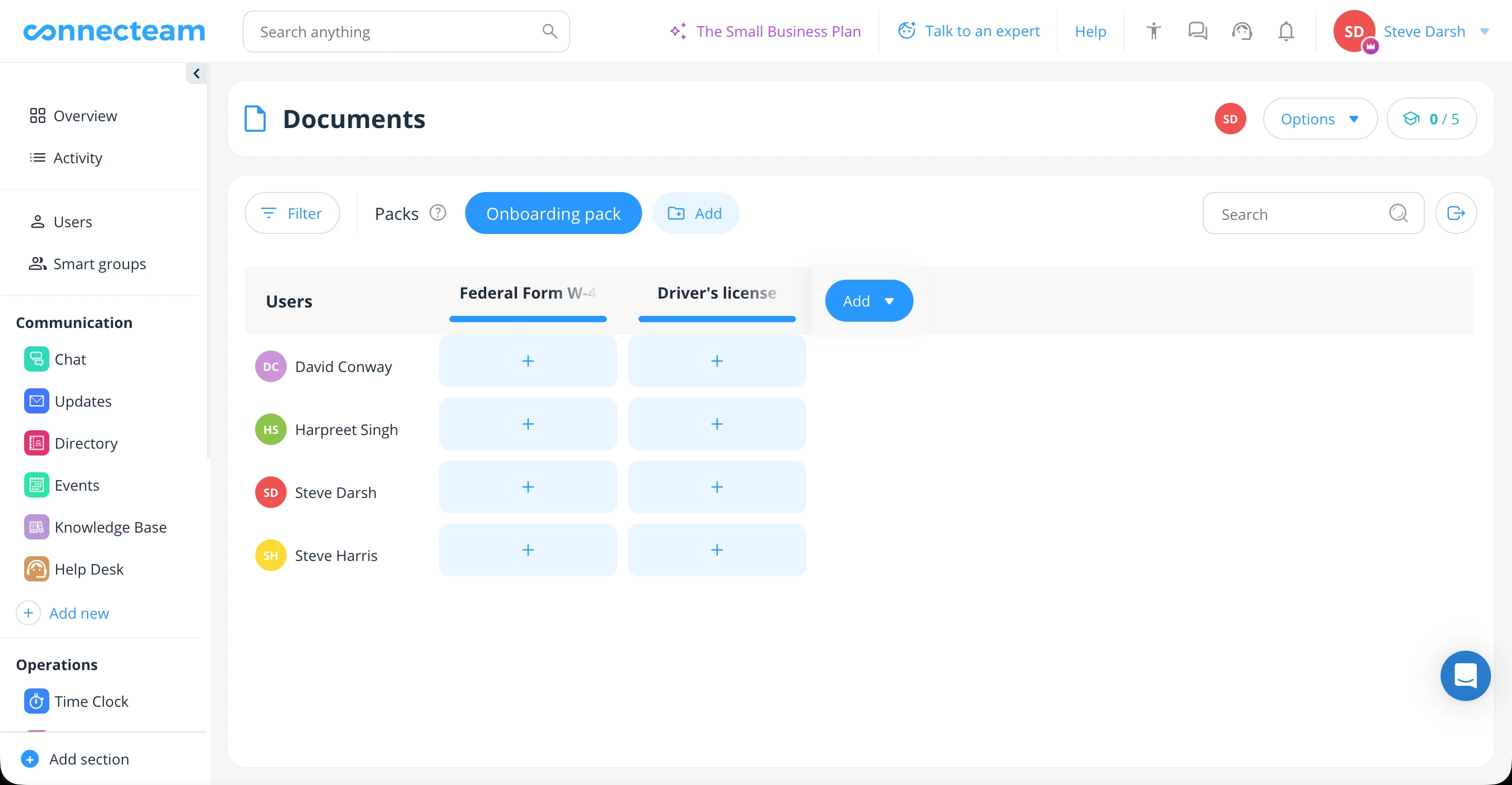1512x785 pixels.
Task: Open the Events feature
Action: click(77, 485)
